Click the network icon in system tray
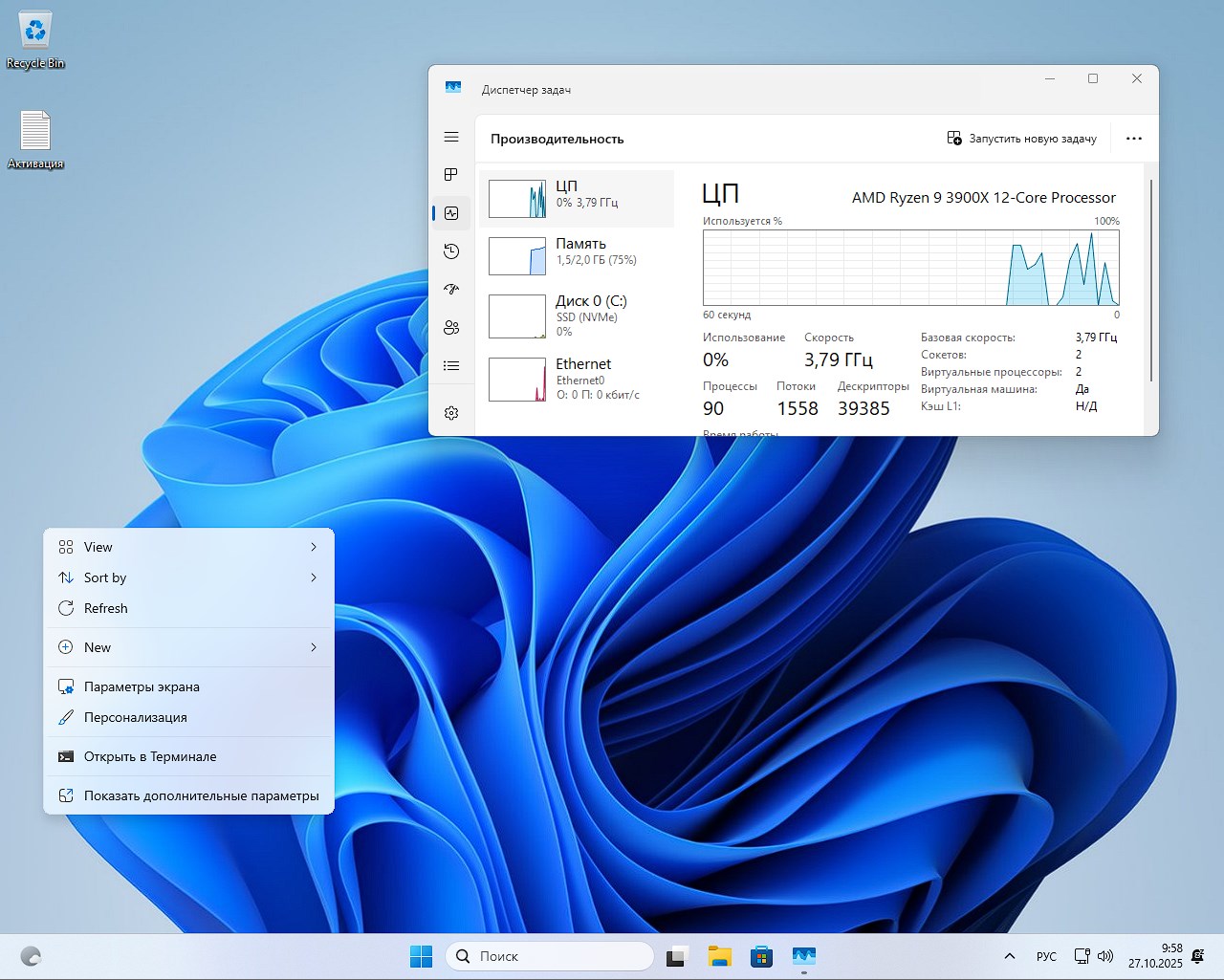 [1082, 955]
